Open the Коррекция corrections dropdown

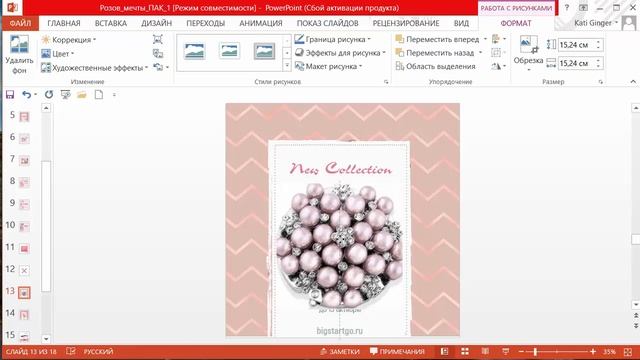tap(69, 40)
